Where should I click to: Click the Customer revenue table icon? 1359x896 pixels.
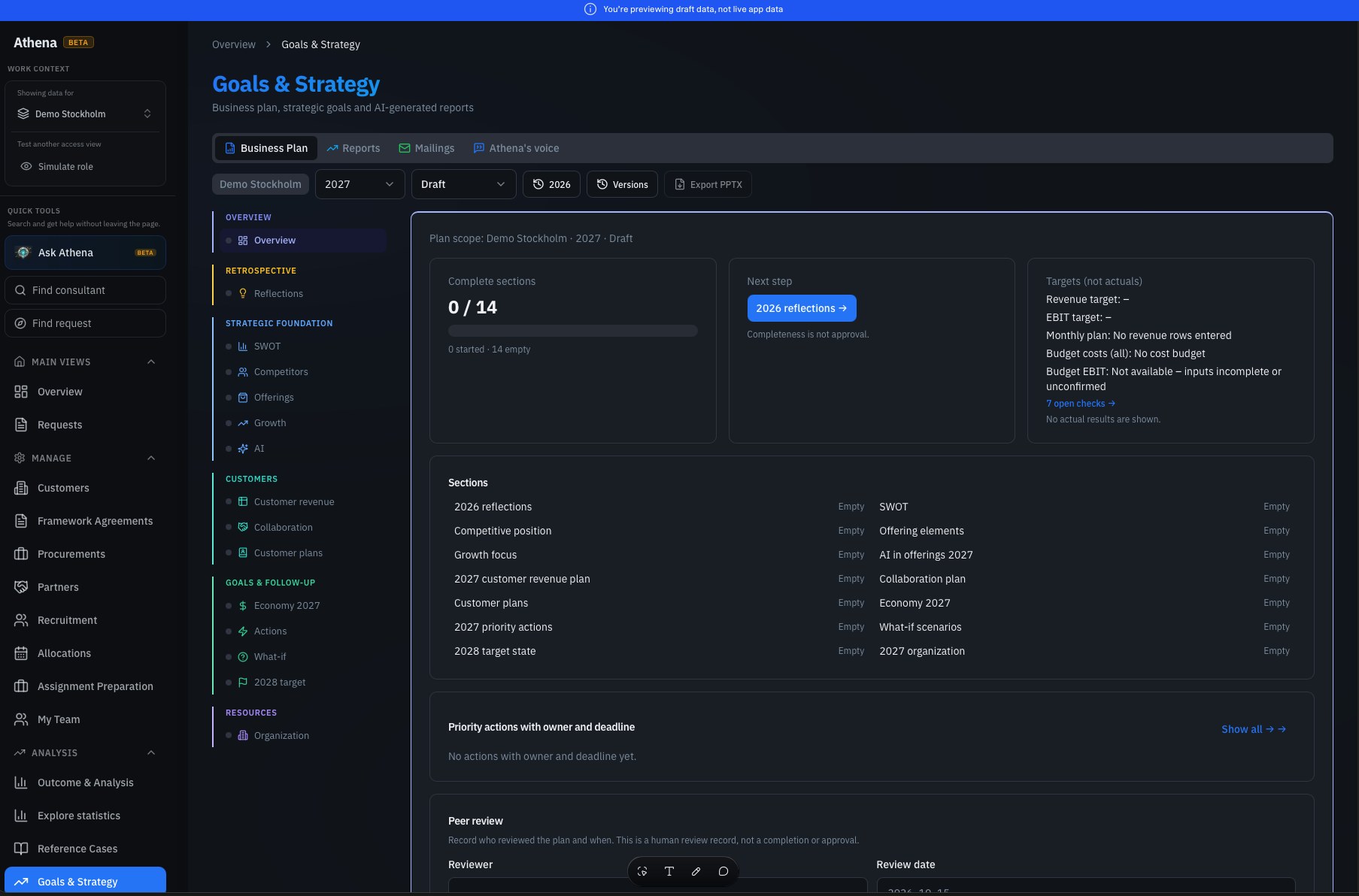[243, 502]
